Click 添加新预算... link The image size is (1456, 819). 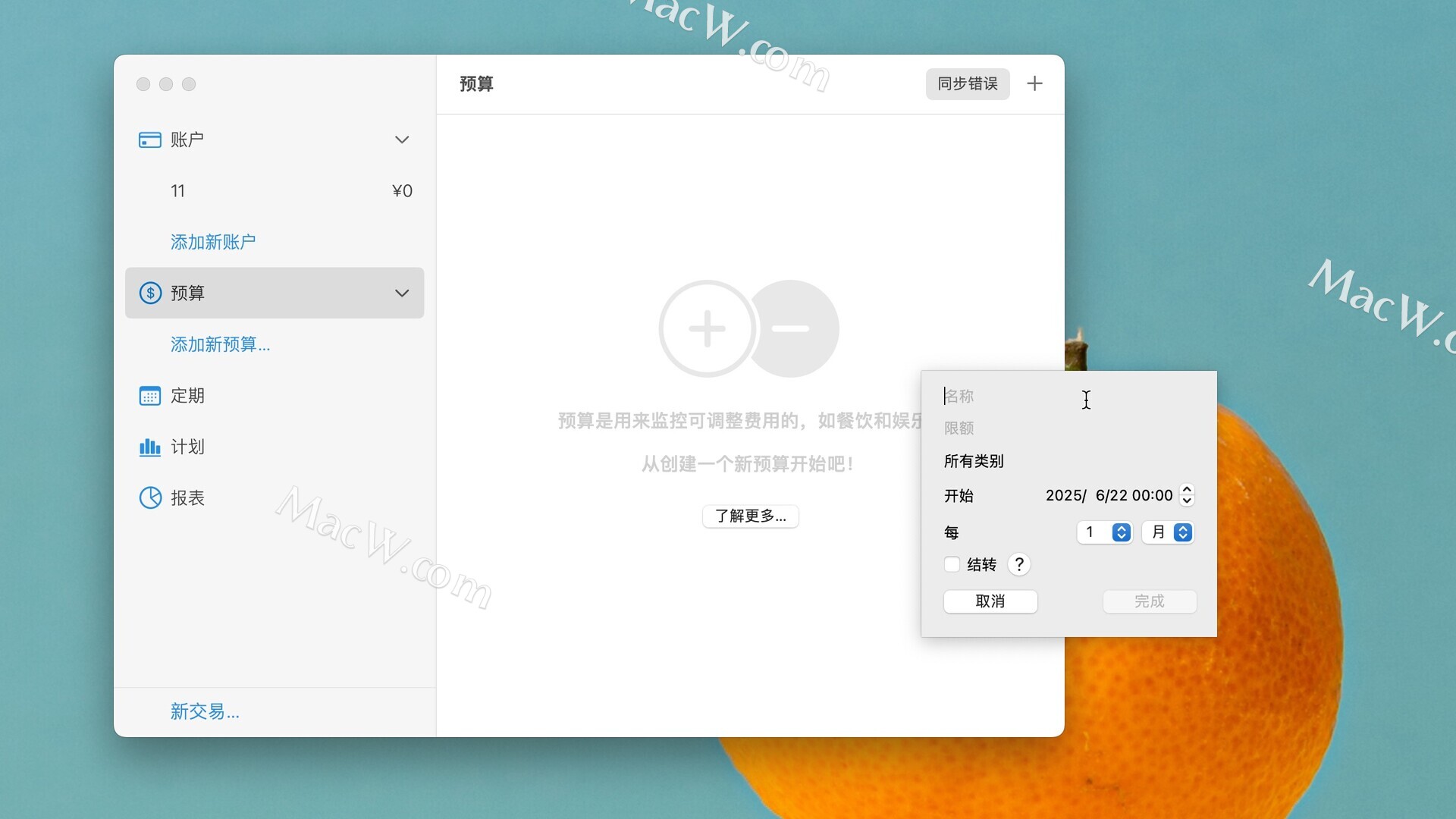(220, 344)
